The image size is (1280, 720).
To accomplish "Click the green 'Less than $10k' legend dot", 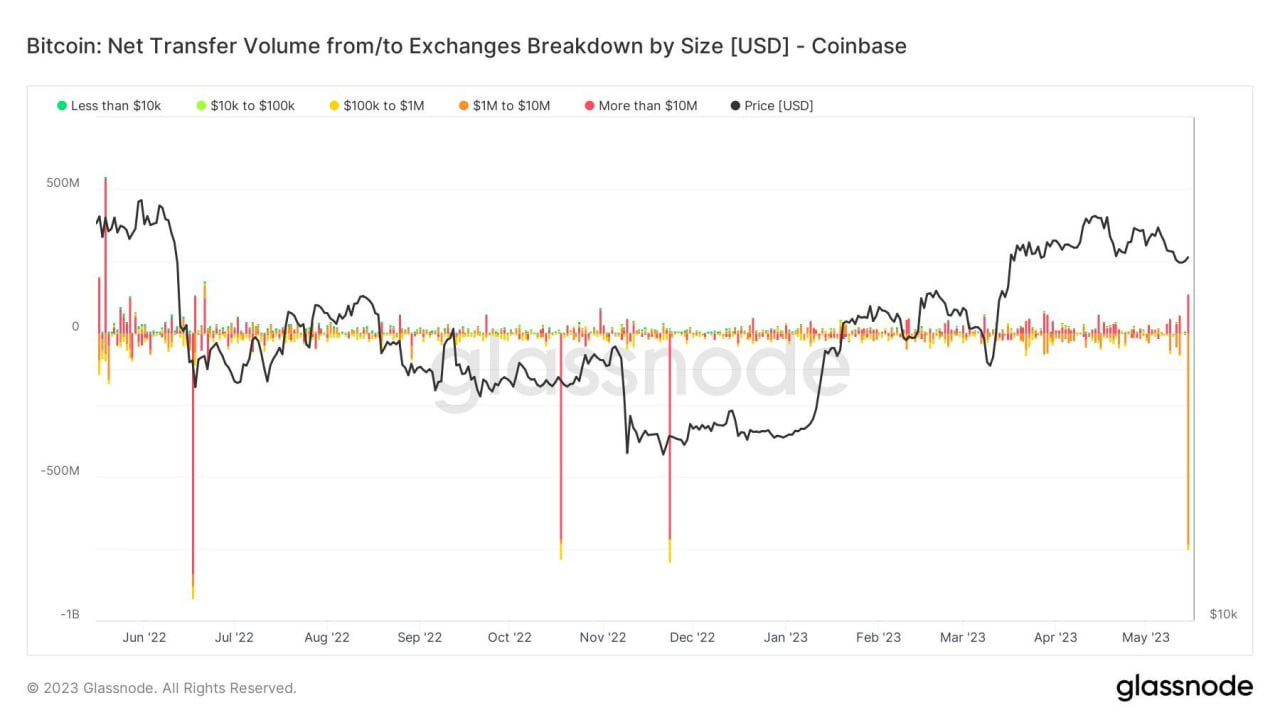I will click(62, 105).
